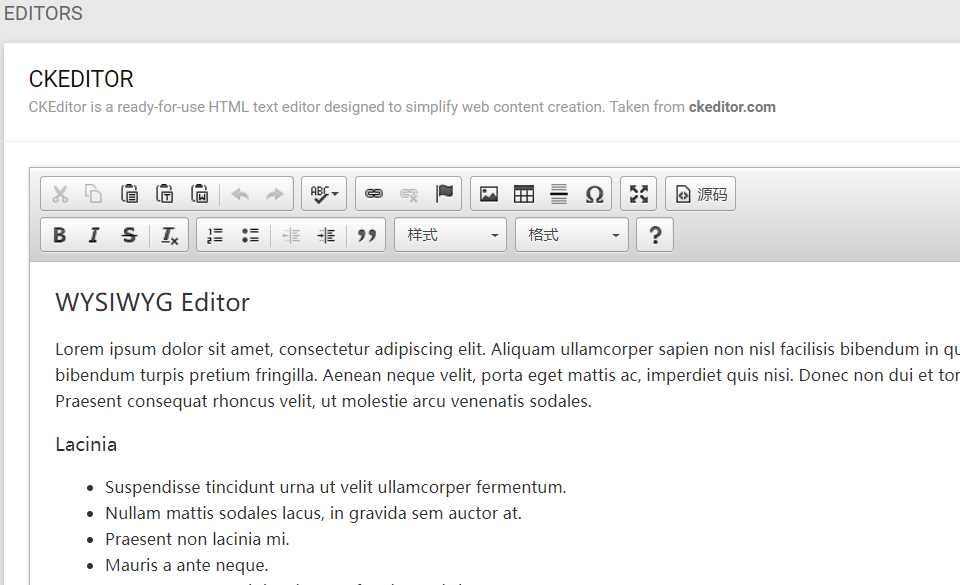Open the ABC spell checker dropdown

coord(324,194)
